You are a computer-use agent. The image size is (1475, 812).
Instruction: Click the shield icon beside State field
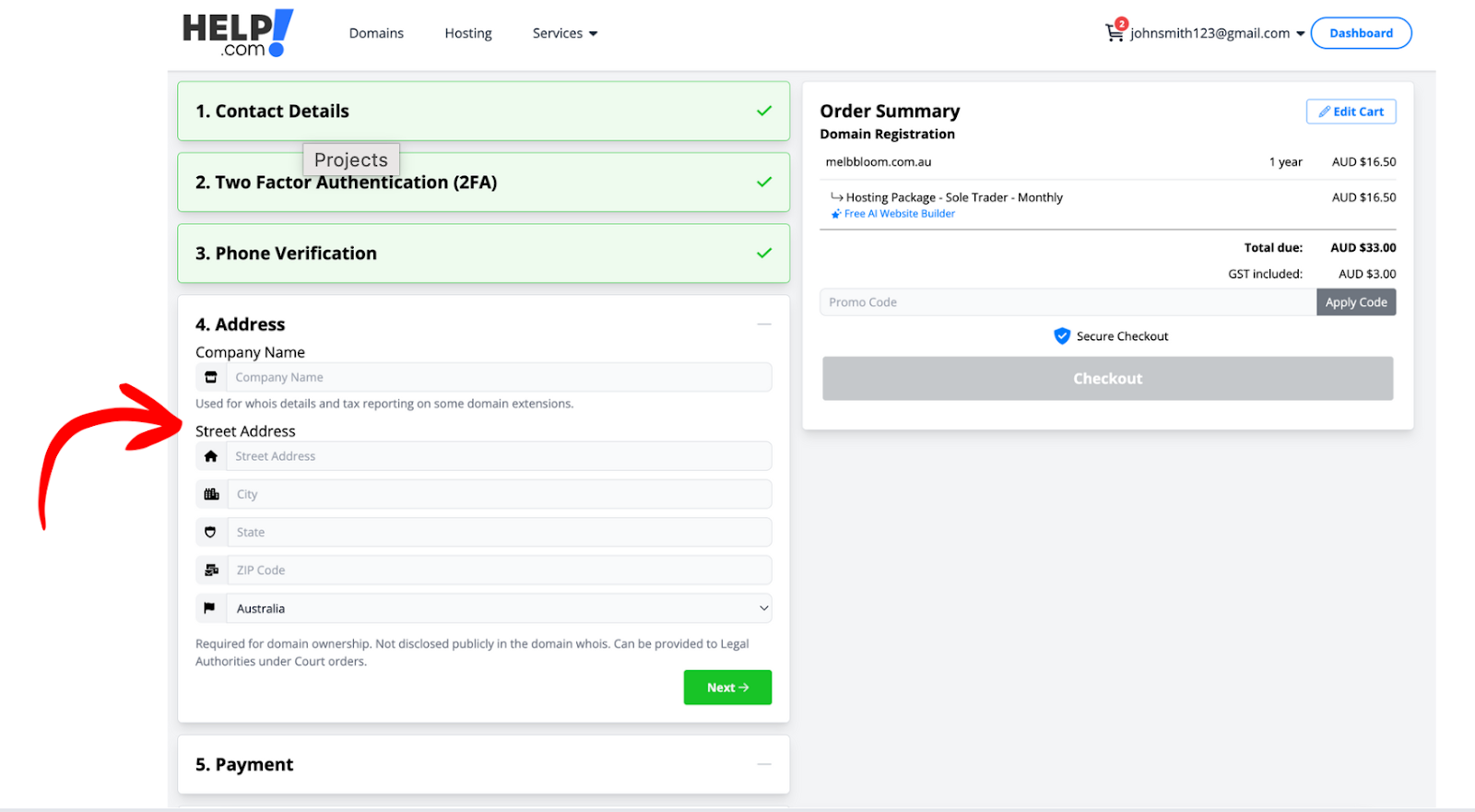tap(211, 532)
